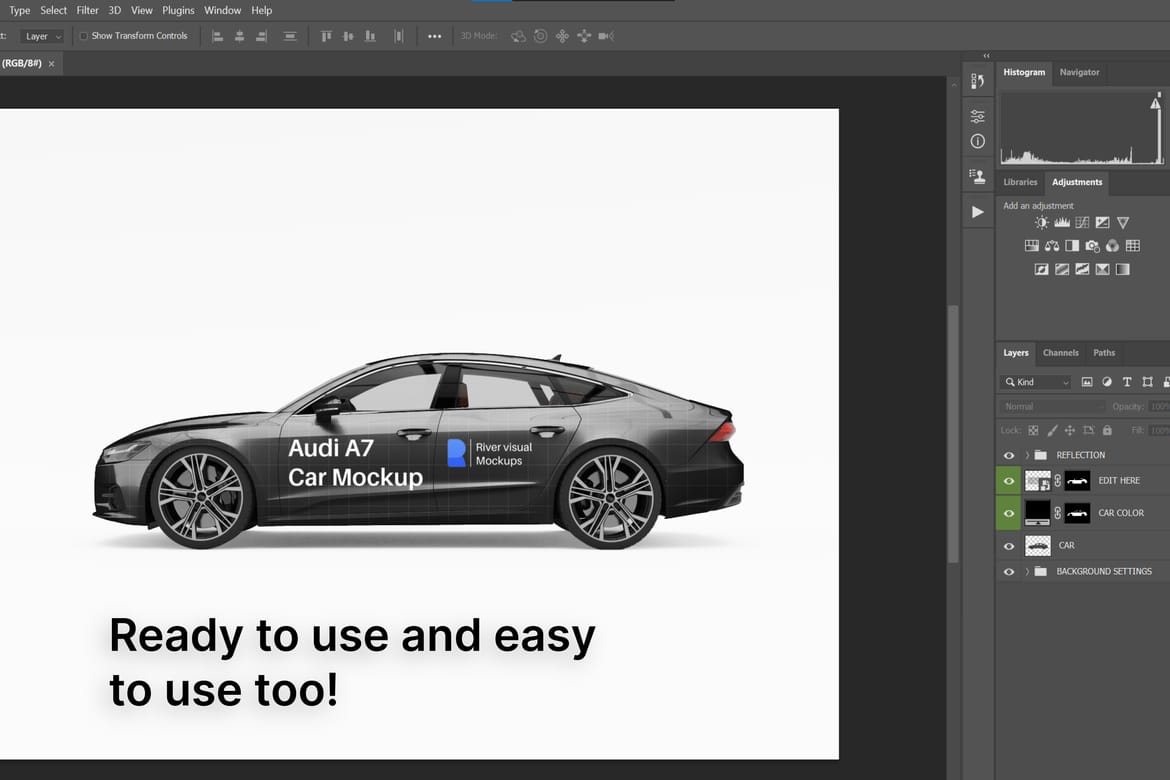Expand the BACKGROUND SETTINGS group
The height and width of the screenshot is (780, 1170).
(1027, 572)
